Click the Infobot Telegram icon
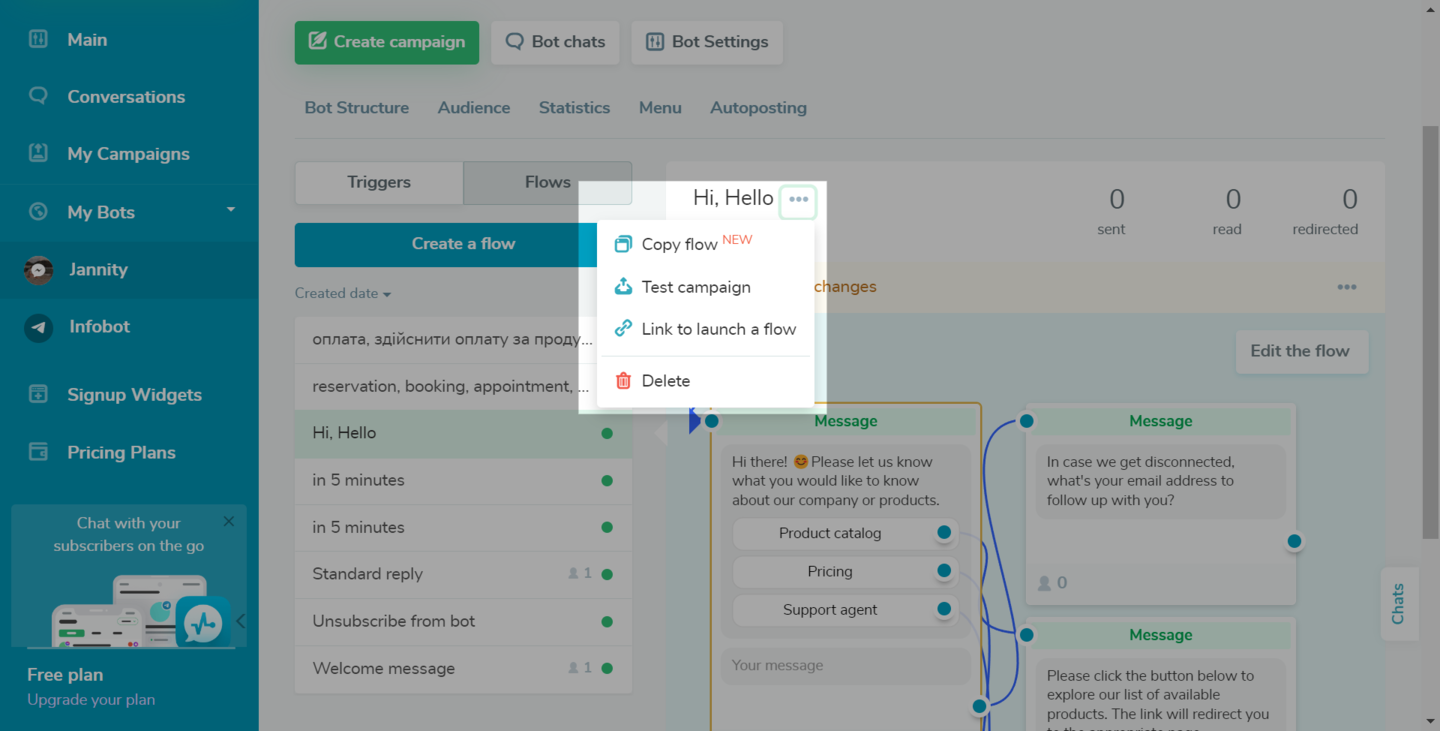The image size is (1440, 731). click(39, 327)
